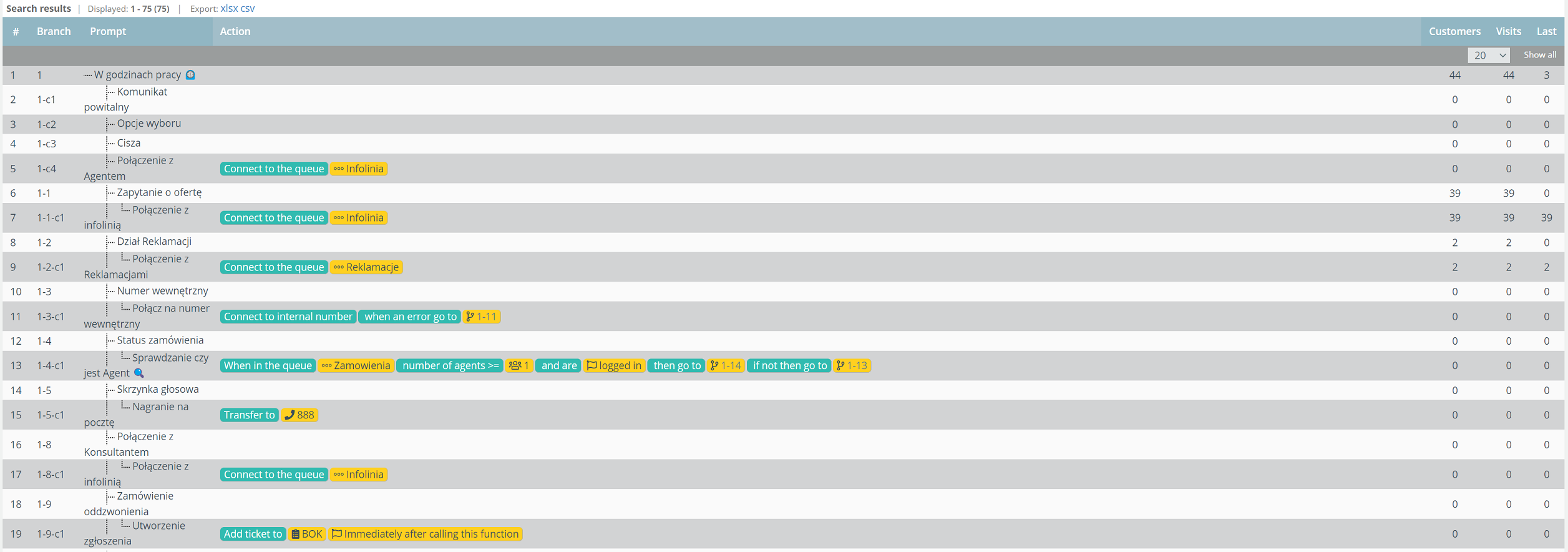Export results as csv

[x=247, y=9]
